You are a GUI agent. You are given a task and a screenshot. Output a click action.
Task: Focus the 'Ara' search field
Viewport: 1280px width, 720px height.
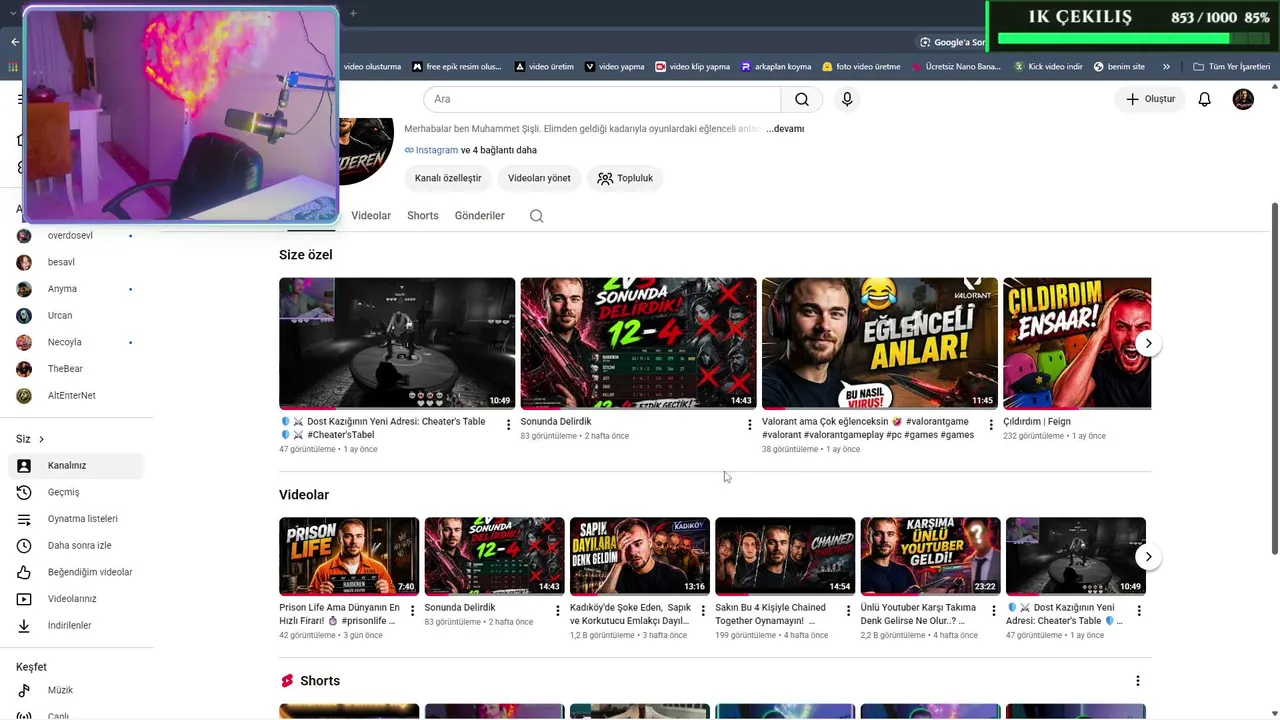pos(602,99)
